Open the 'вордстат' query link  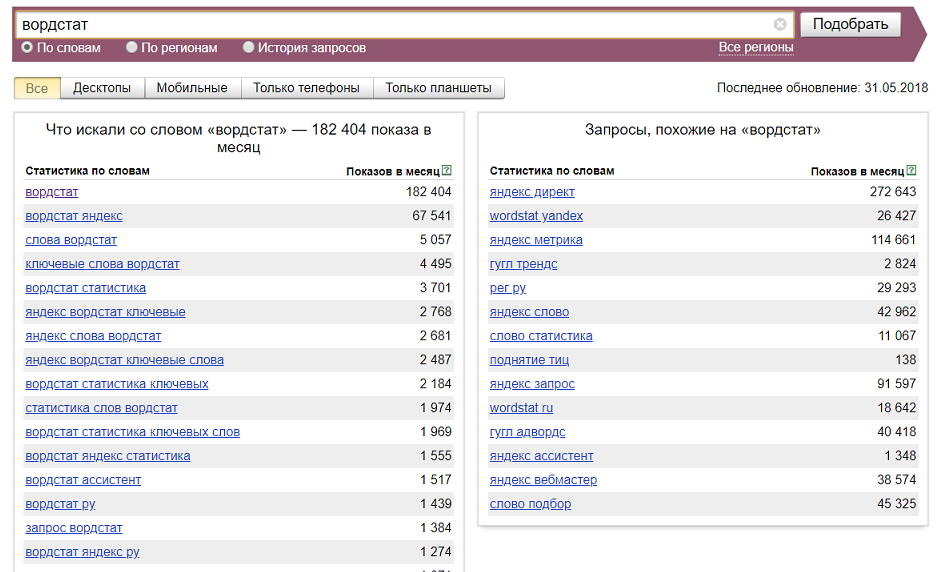coord(51,192)
